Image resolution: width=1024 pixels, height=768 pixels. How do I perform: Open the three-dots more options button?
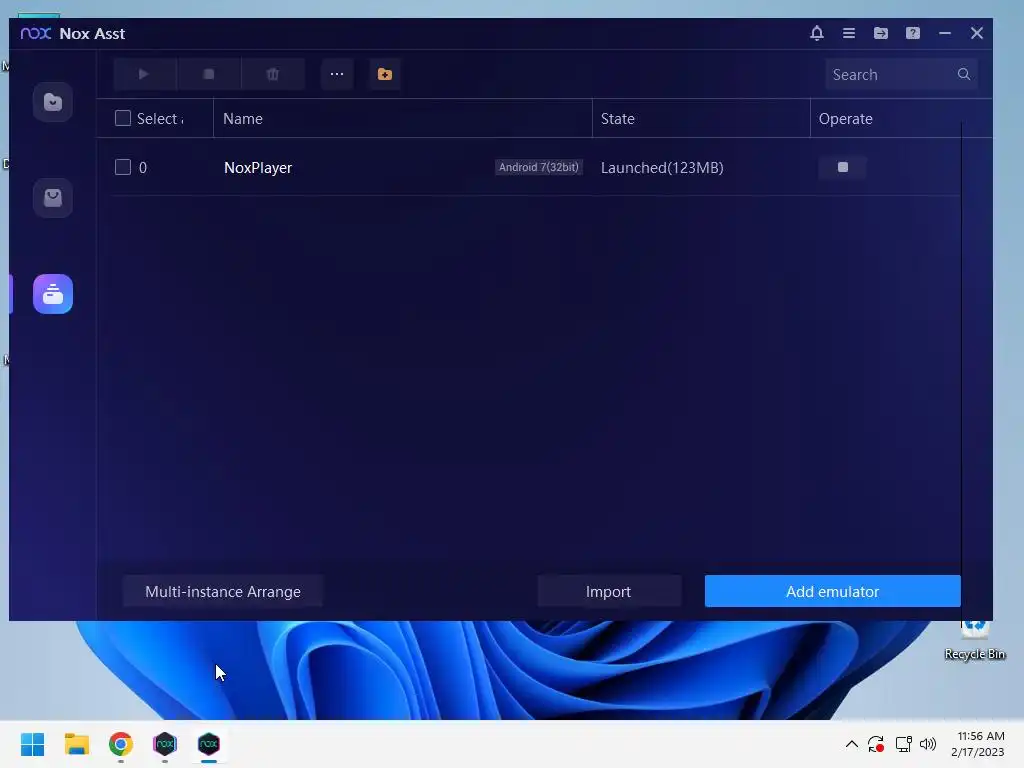pos(337,74)
